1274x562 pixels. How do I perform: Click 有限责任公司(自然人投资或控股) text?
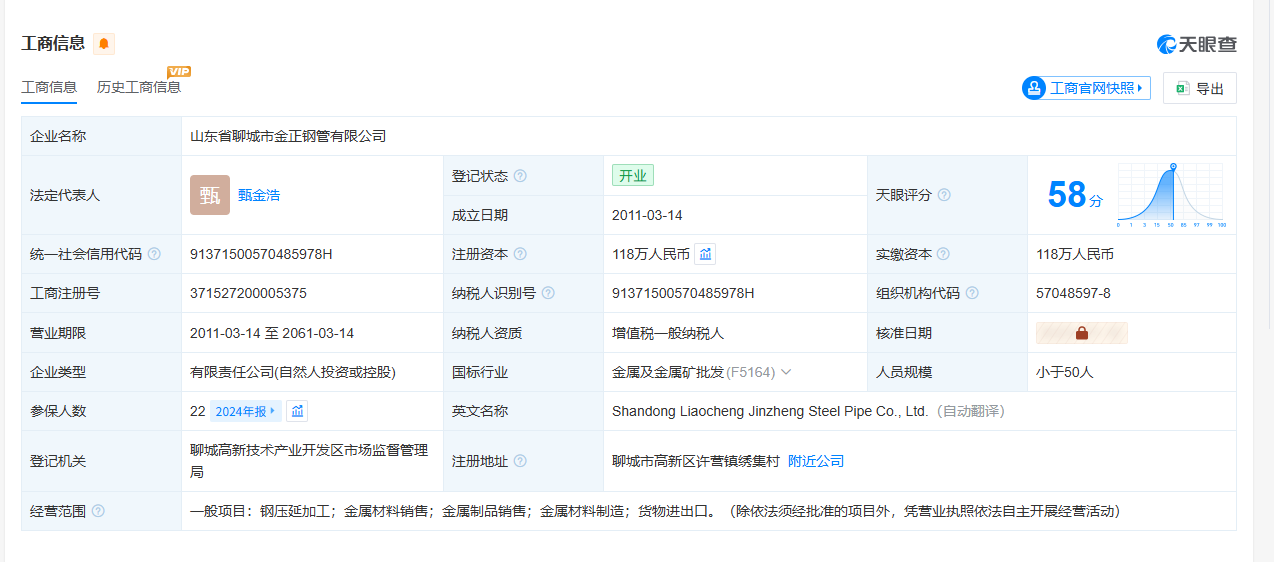click(293, 372)
